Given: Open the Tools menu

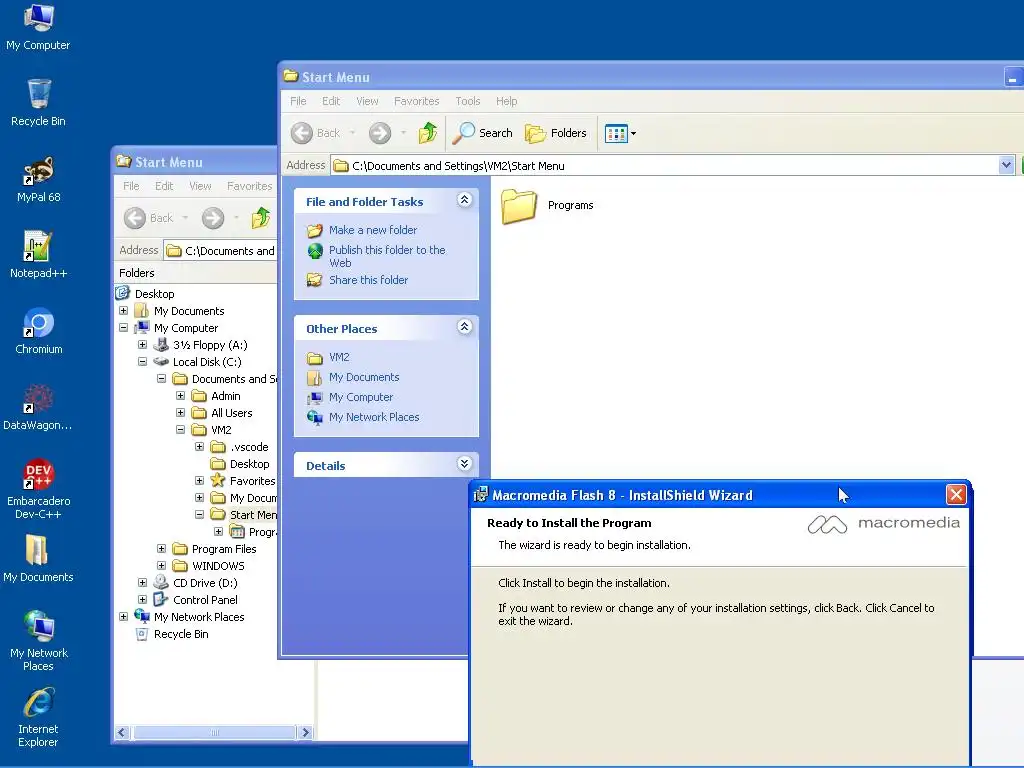Looking at the screenshot, I should tap(468, 101).
